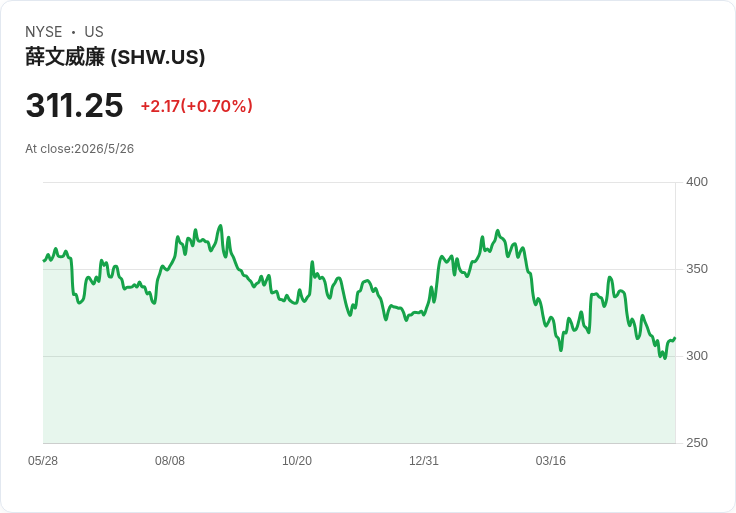Click the 05/28 x-axis date label
This screenshot has height=513, width=736.
point(43,461)
